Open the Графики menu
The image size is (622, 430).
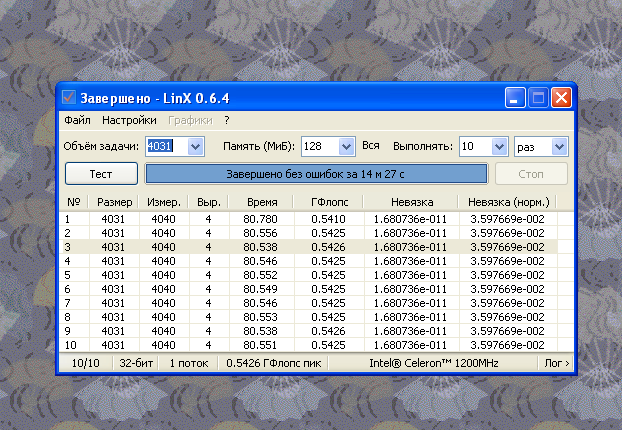190,120
